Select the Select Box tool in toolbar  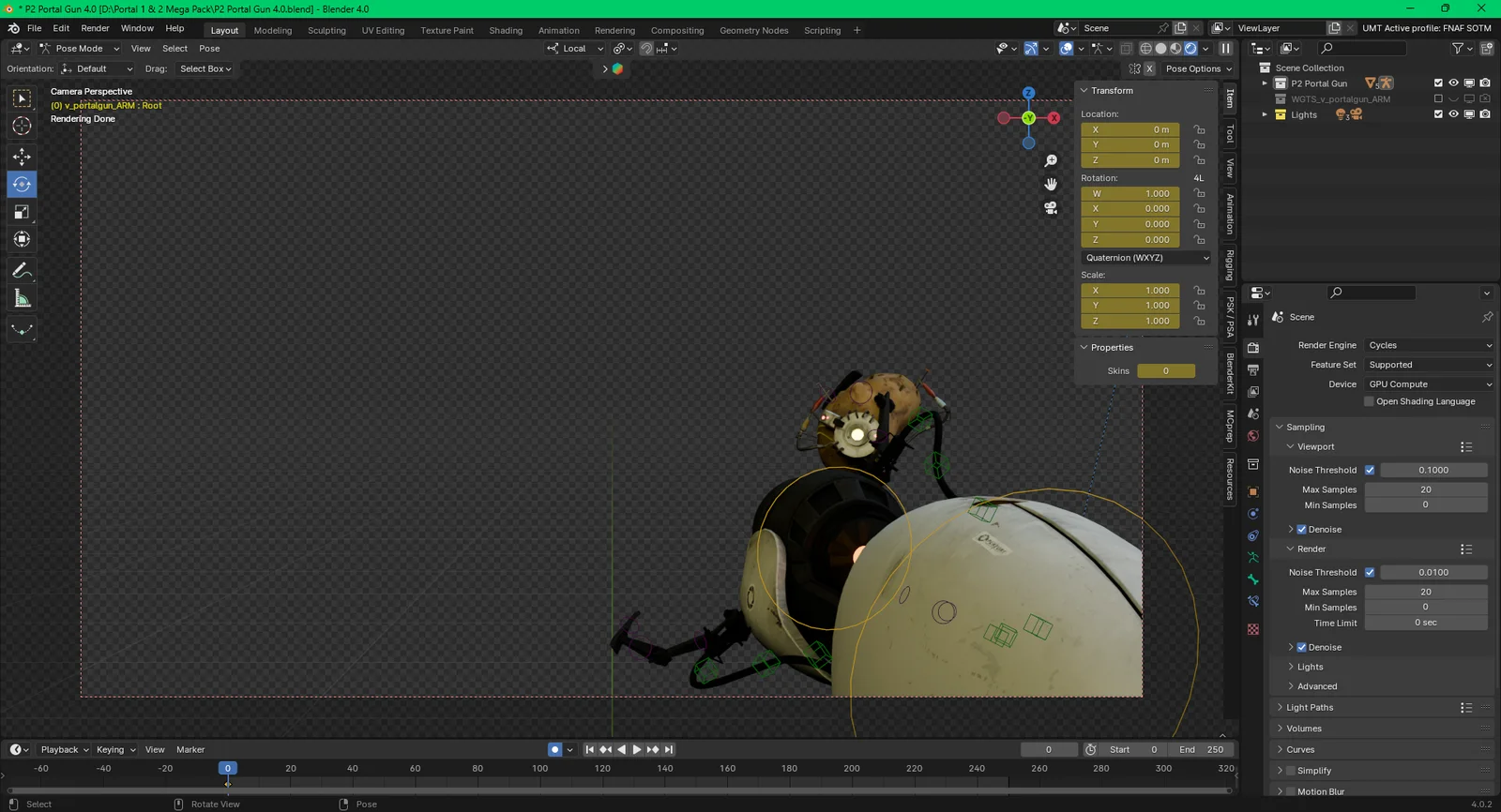click(22, 98)
